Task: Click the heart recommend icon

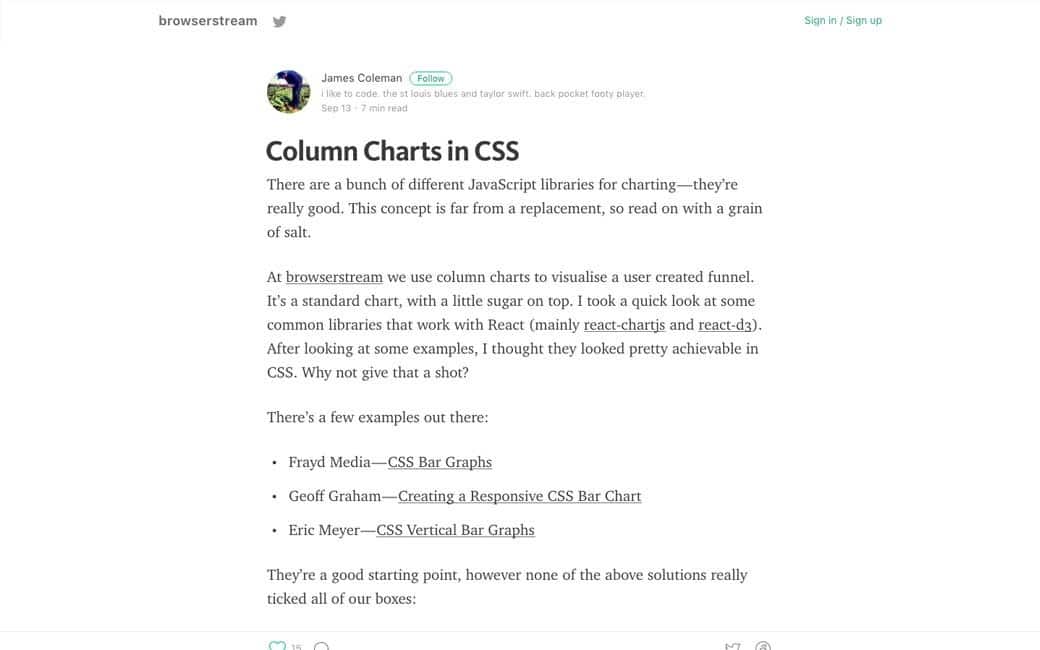Action: [x=277, y=646]
